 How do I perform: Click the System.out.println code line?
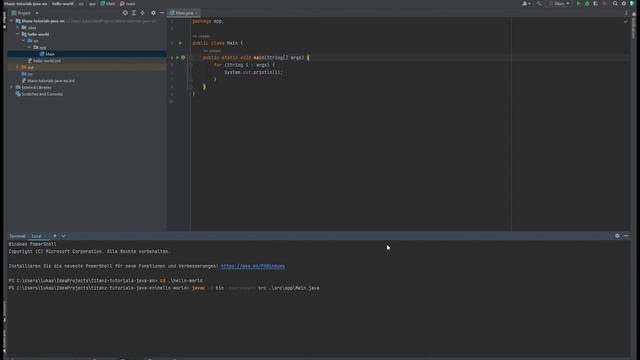253,72
